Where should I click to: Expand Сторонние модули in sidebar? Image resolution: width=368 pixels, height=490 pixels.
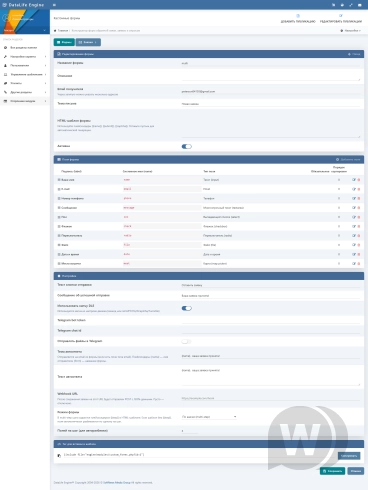pos(25,101)
